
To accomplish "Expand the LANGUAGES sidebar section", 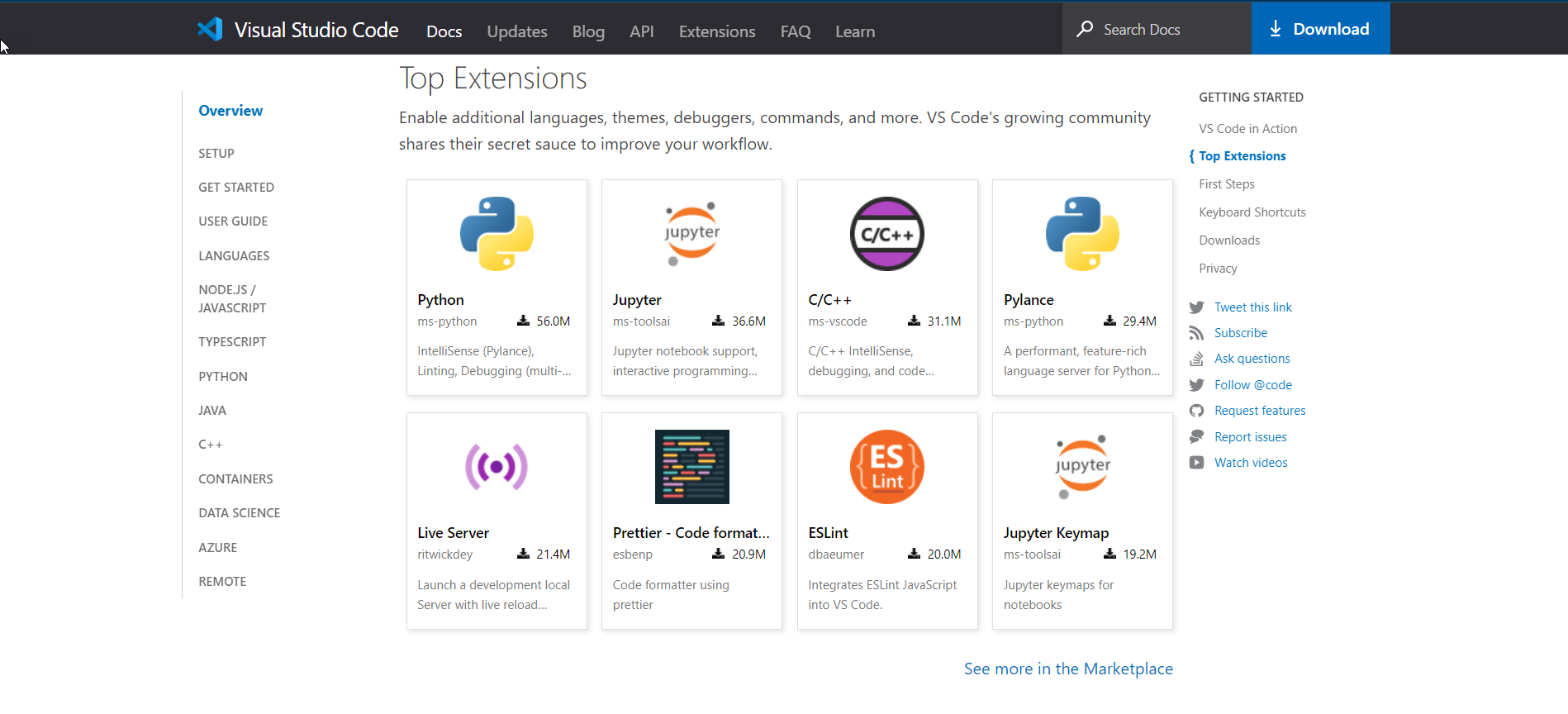I will (234, 255).
